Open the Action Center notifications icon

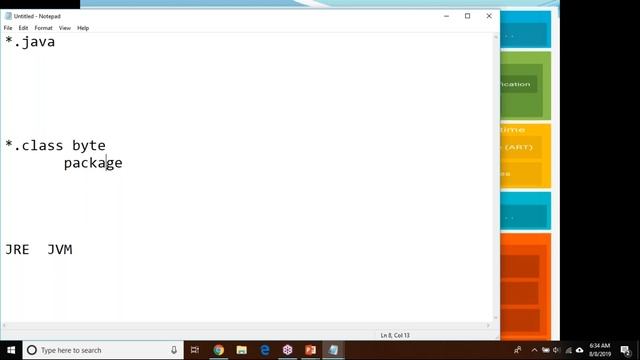tap(625, 350)
